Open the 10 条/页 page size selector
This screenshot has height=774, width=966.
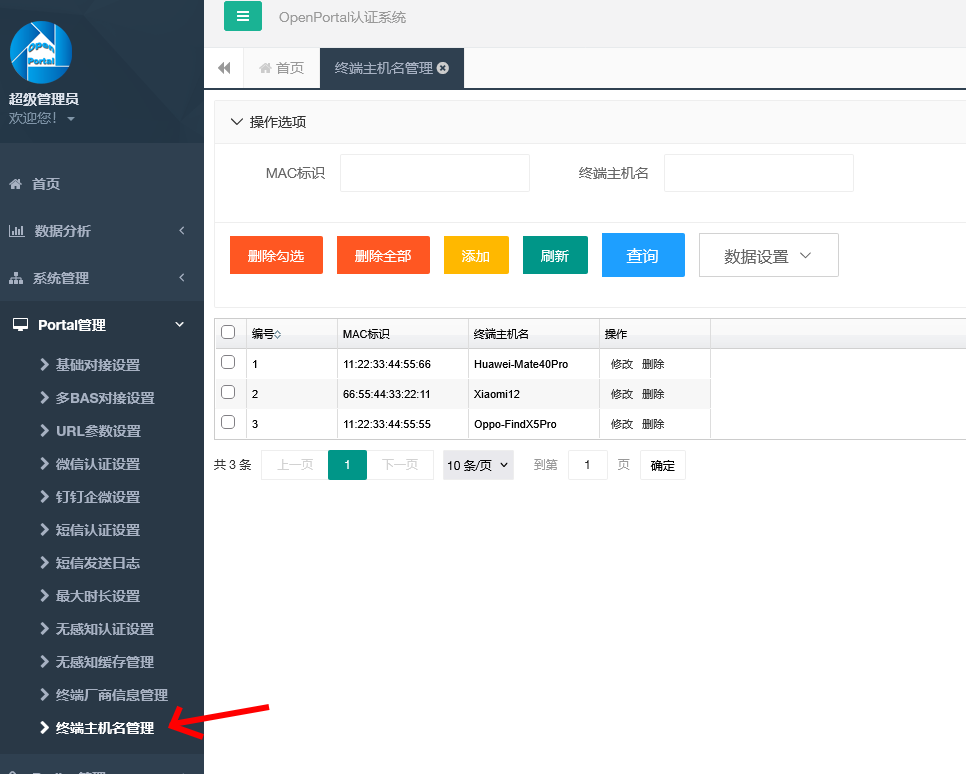tap(478, 465)
